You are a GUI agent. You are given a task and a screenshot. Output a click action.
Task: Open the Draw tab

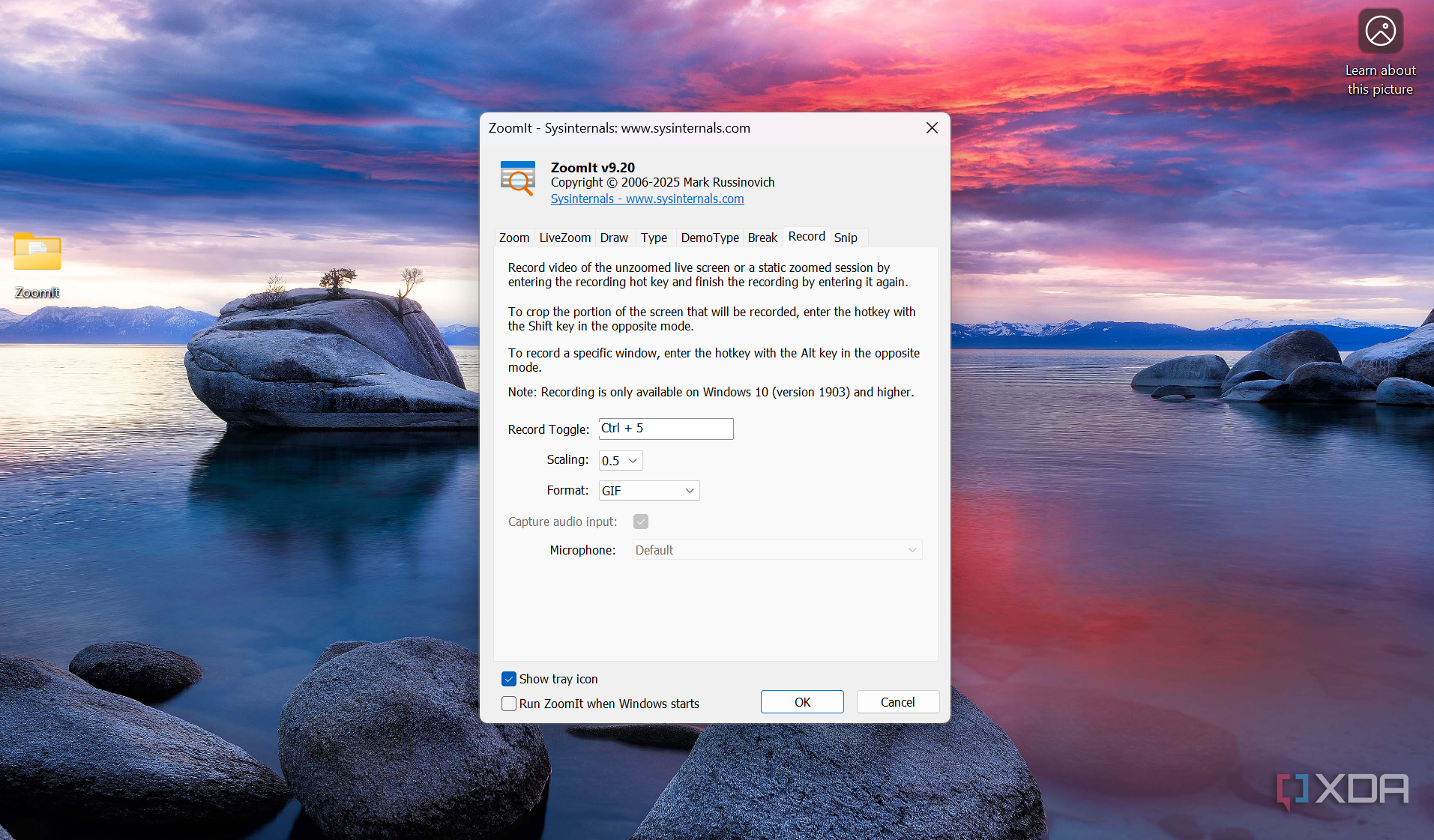pyautogui.click(x=614, y=238)
